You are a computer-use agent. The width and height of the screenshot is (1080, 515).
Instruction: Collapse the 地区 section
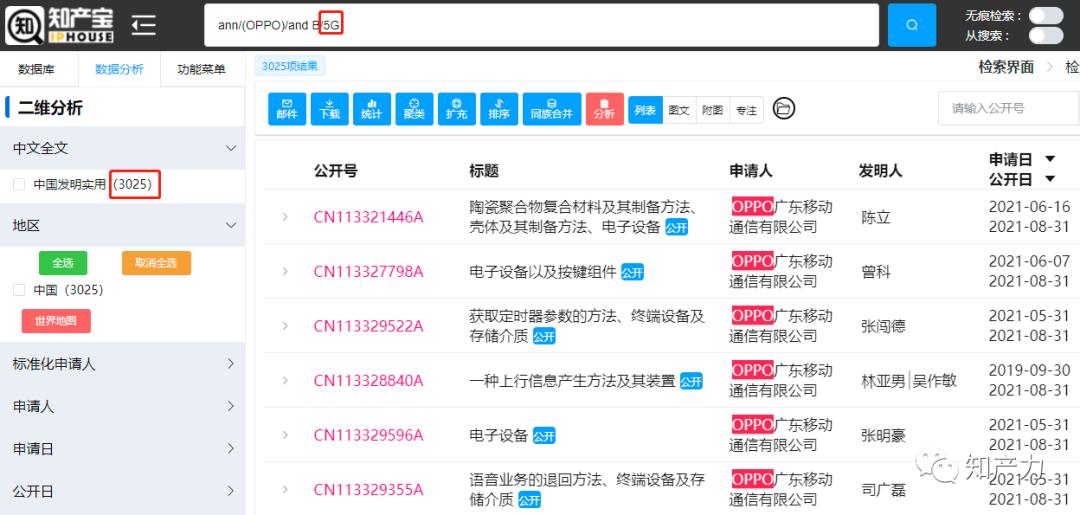[x=231, y=225]
